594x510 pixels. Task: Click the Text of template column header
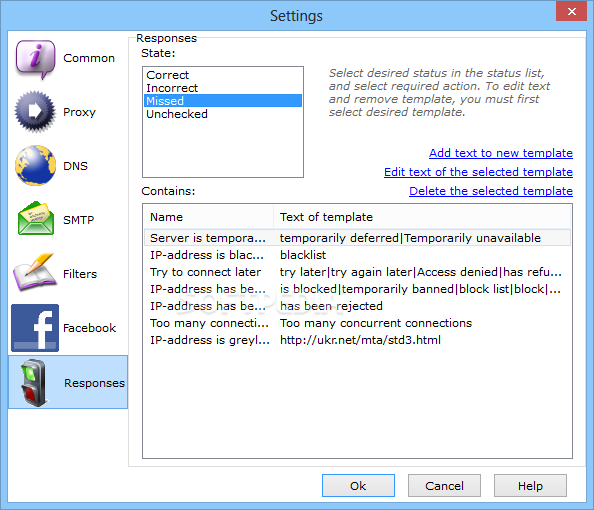422,217
